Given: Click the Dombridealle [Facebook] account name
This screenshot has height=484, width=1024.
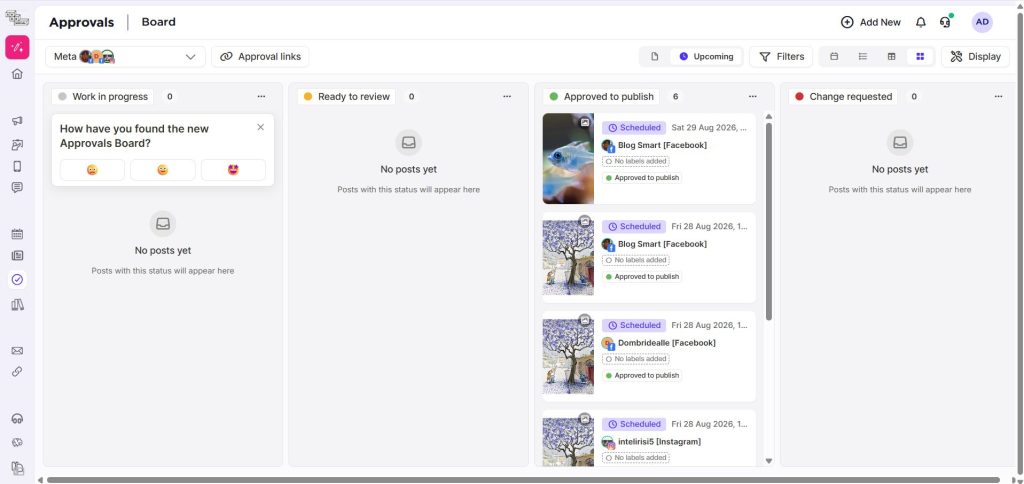Looking at the screenshot, I should pyautogui.click(x=667, y=343).
